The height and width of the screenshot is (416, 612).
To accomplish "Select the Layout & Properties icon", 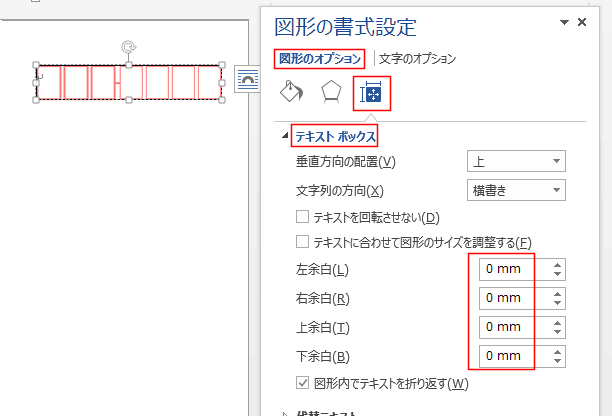I will [x=371, y=93].
